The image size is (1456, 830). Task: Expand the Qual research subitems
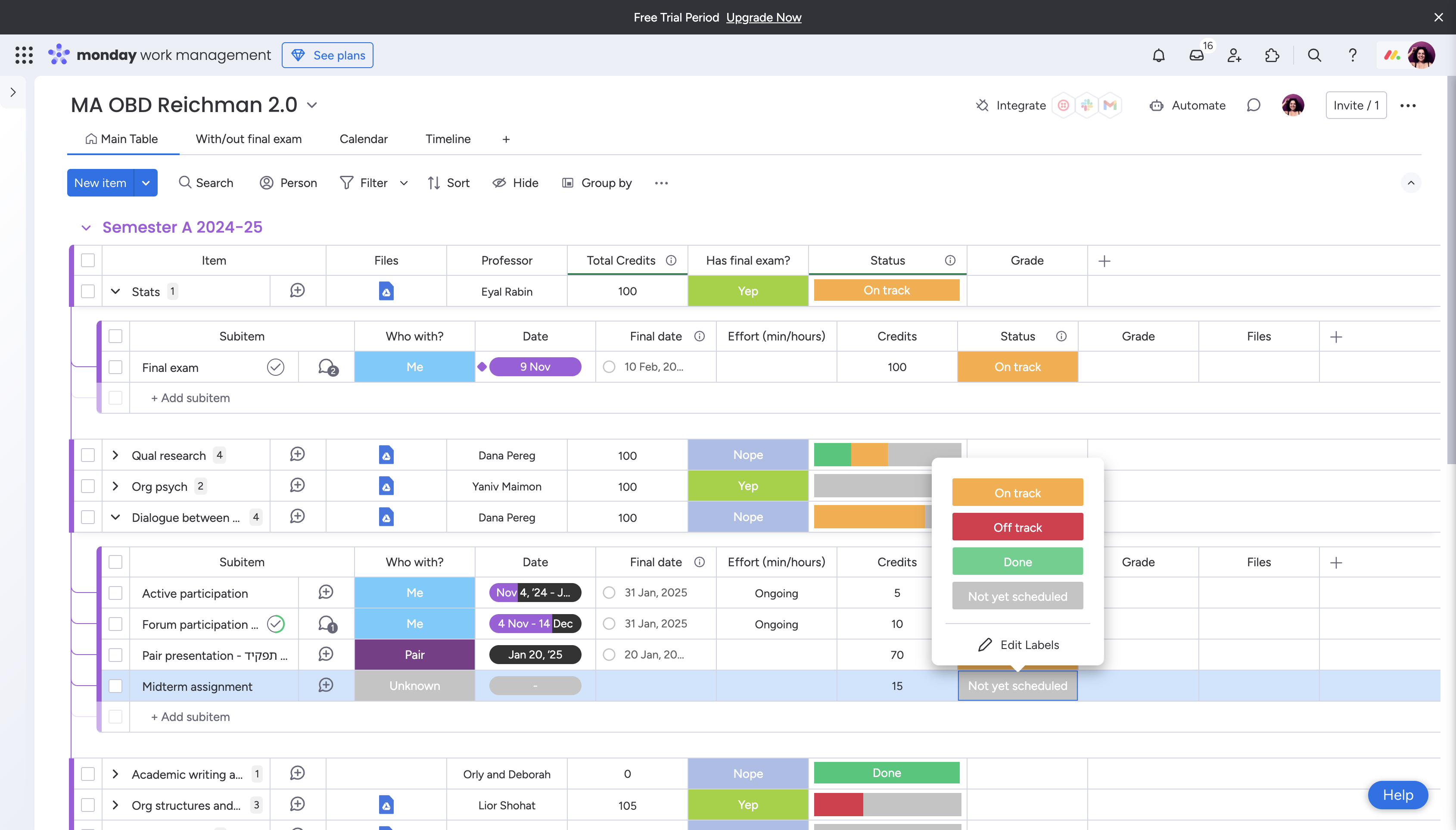pos(115,455)
